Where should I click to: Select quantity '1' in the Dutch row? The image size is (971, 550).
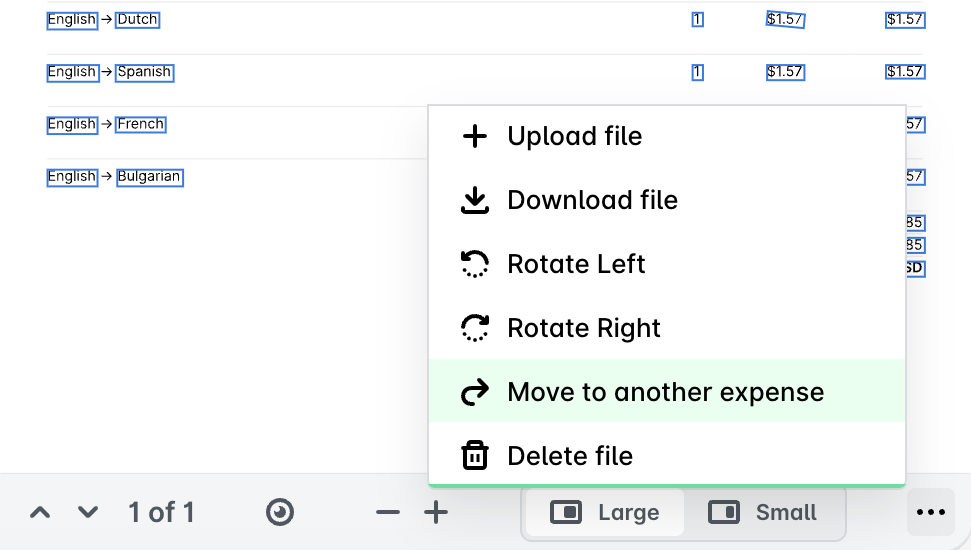[697, 20]
